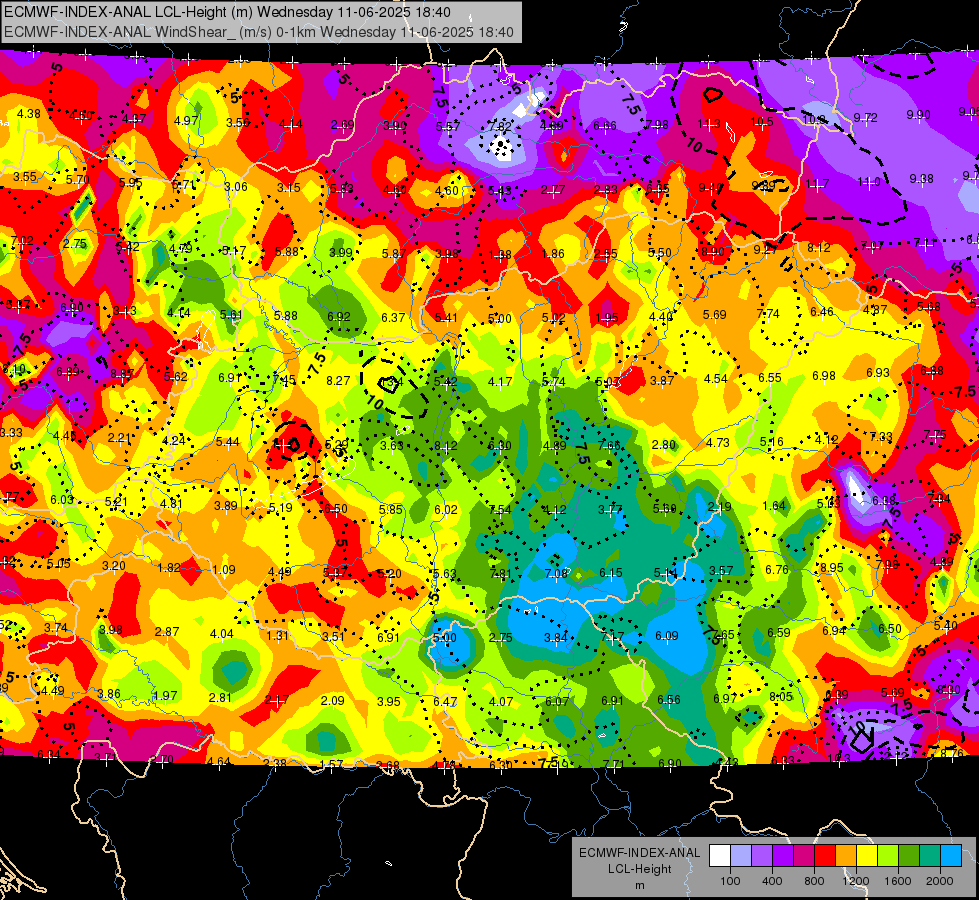
Task: Click the wind shear value 9.38
Action: pyautogui.click(x=922, y=179)
